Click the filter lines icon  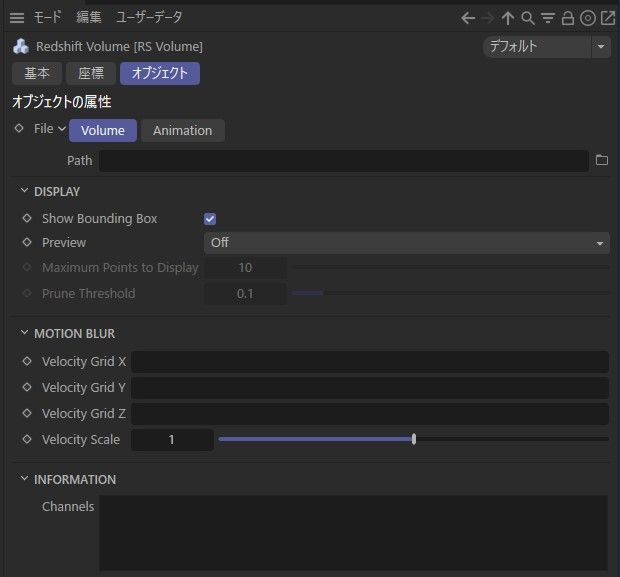[x=548, y=18]
